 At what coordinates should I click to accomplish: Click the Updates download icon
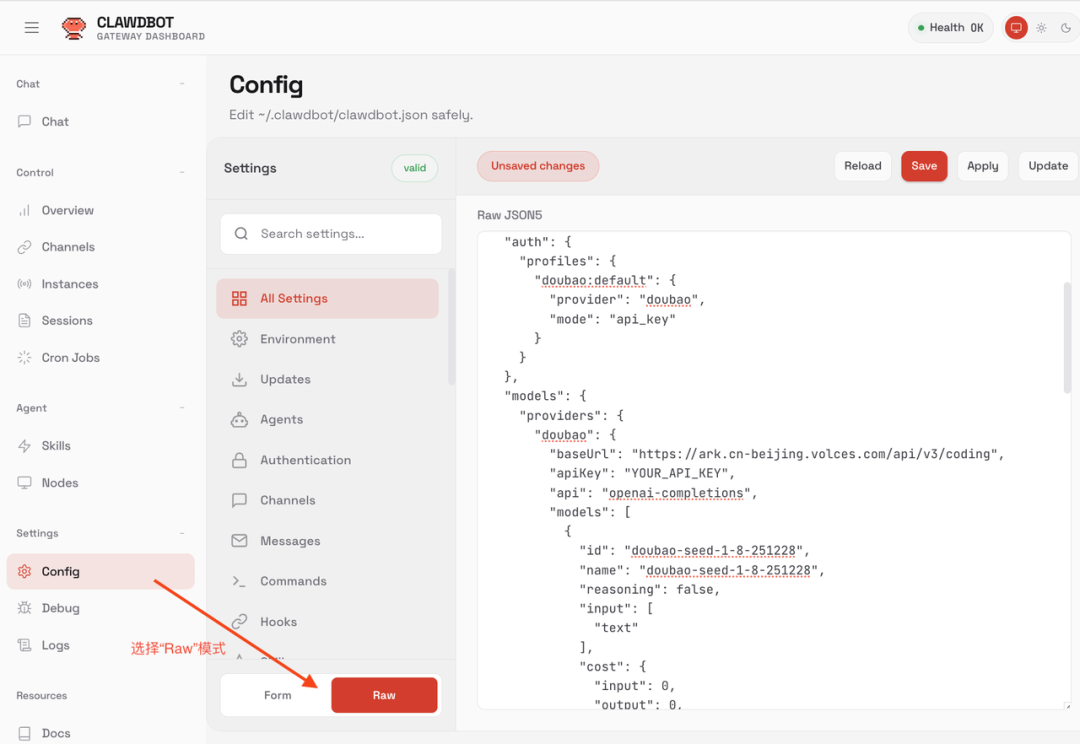[x=239, y=379]
